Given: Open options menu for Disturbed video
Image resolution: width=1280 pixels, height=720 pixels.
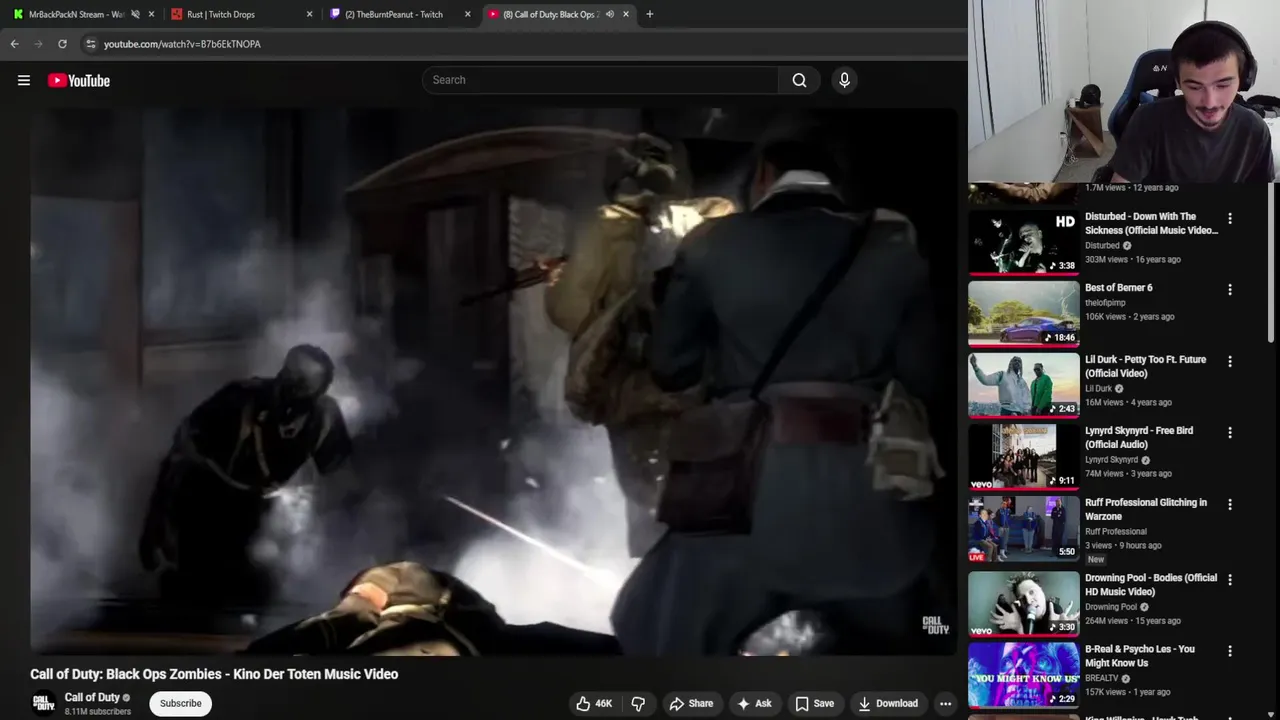Looking at the screenshot, I should tap(1230, 218).
